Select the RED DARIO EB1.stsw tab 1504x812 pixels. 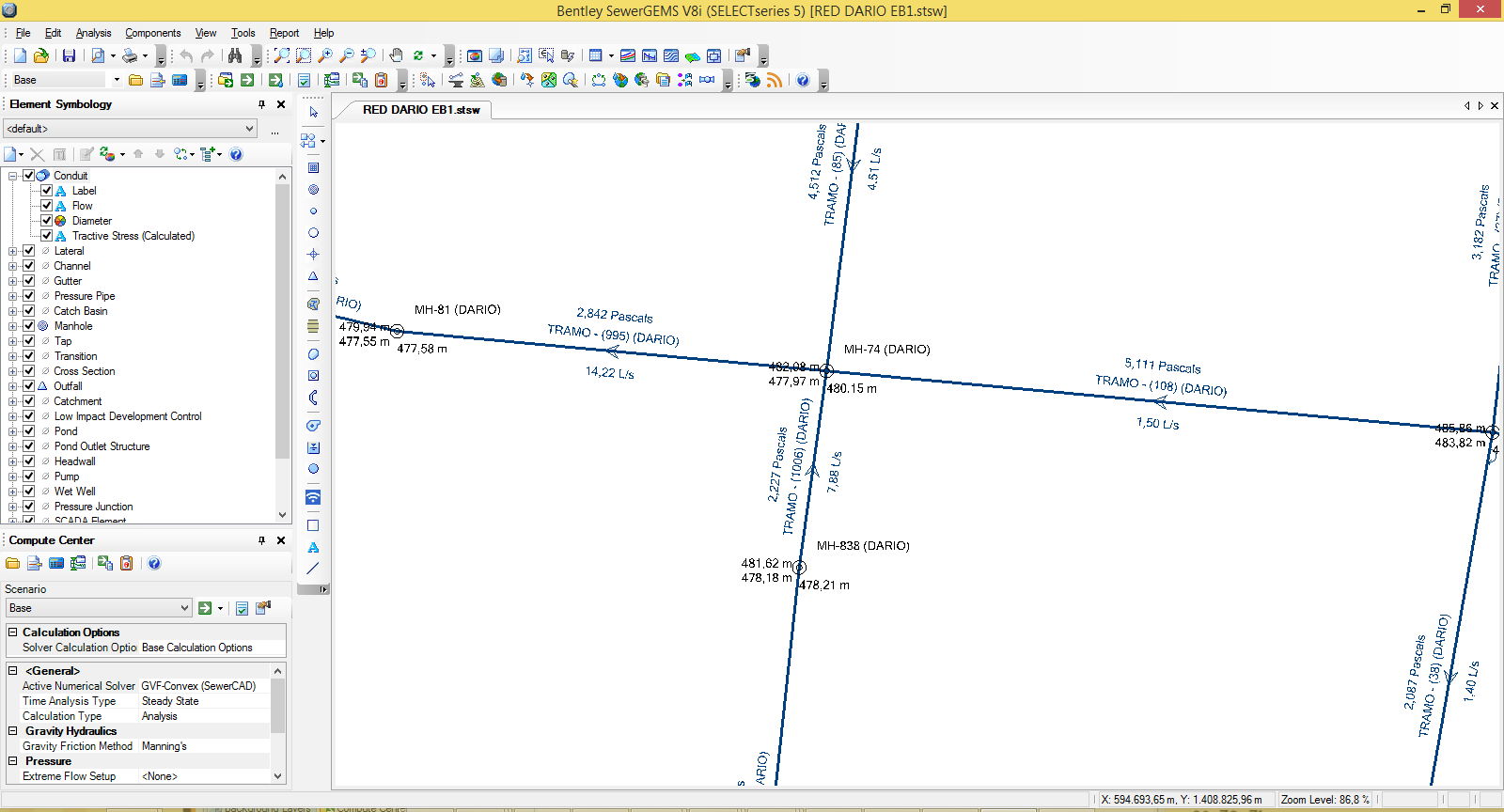(421, 110)
